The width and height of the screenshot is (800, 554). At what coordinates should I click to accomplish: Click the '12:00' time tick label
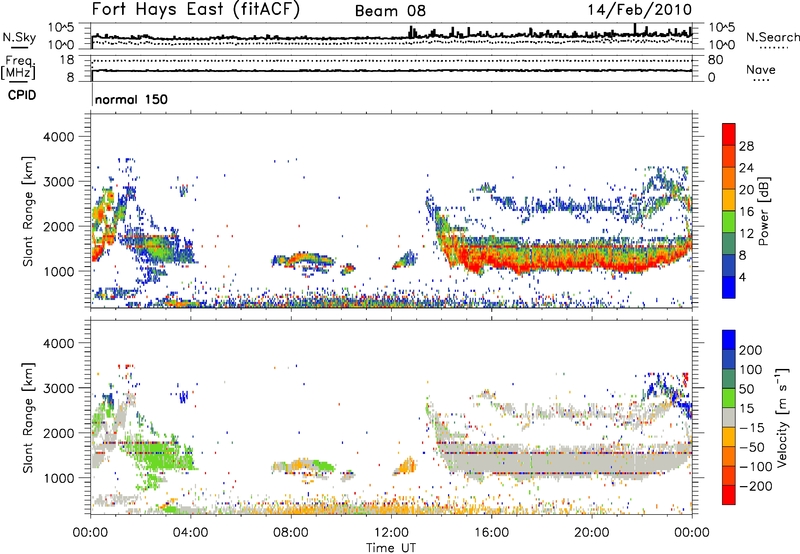(x=391, y=533)
